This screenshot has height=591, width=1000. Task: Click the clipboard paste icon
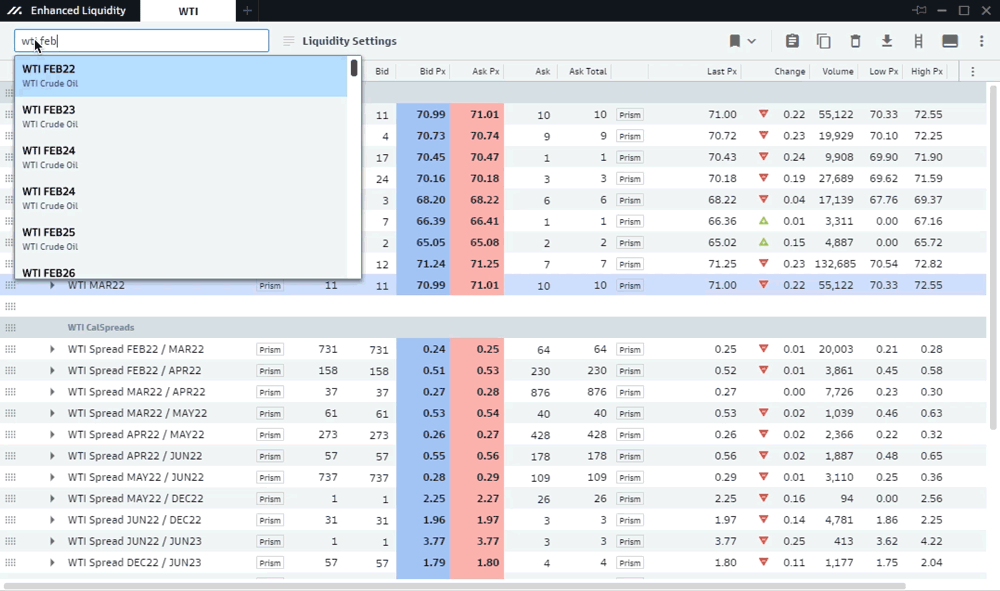(792, 41)
